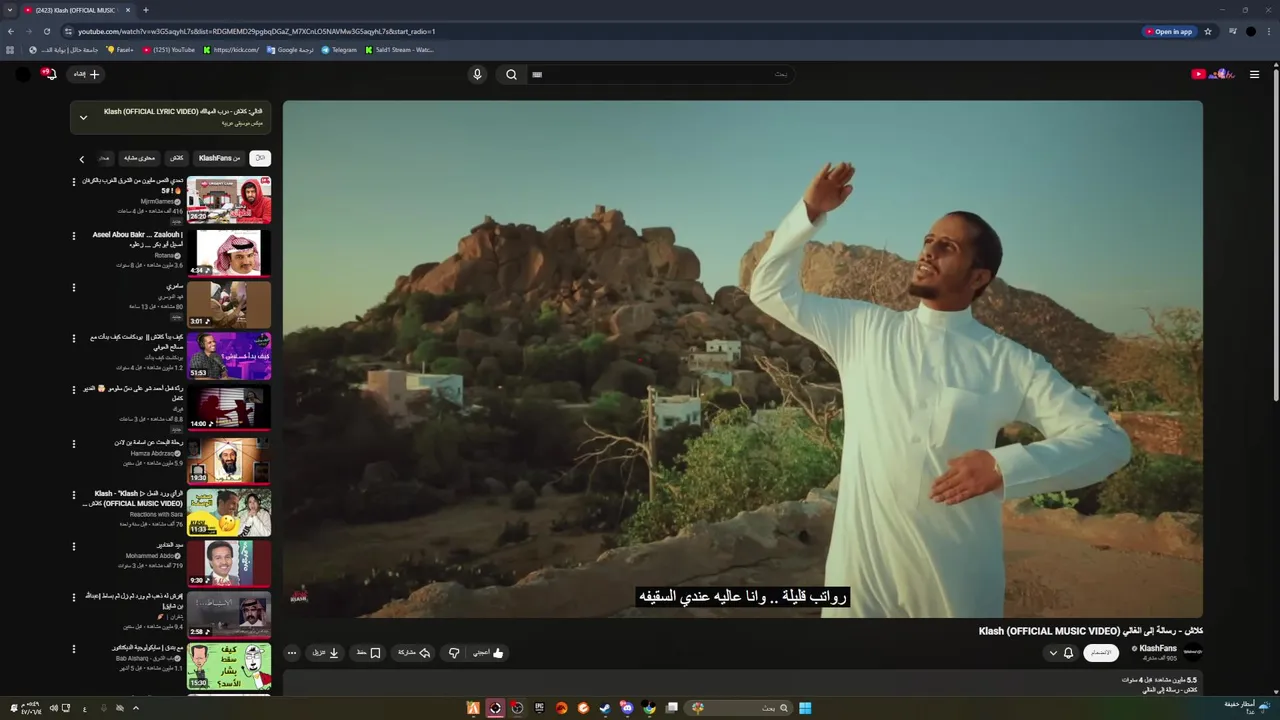
Task: Open the taskbar search box
Action: [739, 708]
